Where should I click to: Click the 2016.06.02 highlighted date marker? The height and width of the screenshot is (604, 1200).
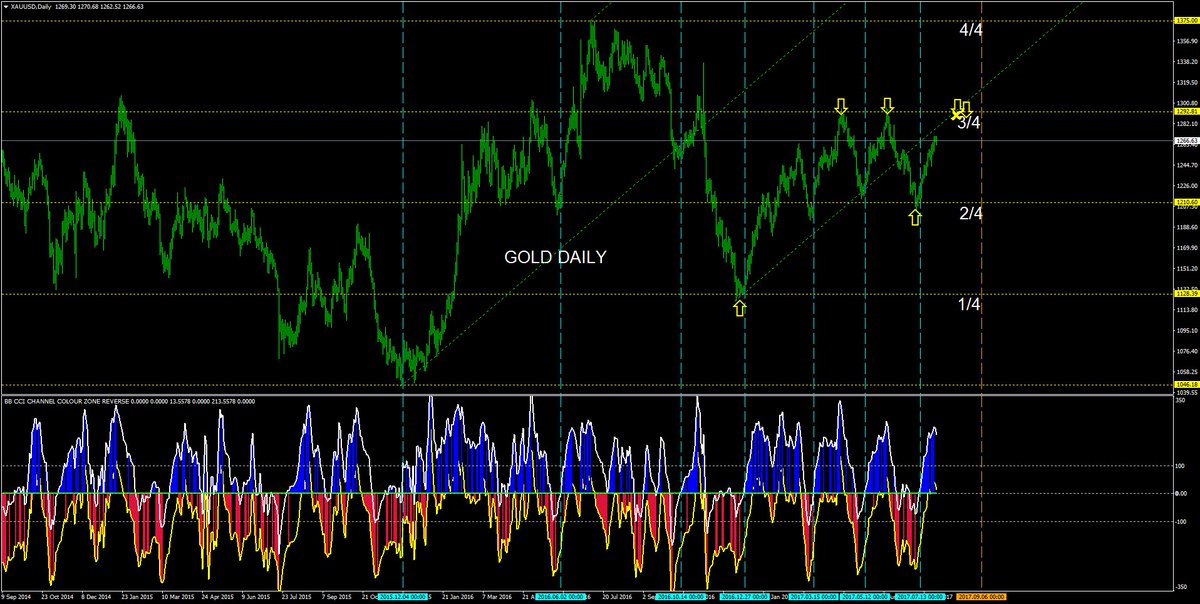561,597
